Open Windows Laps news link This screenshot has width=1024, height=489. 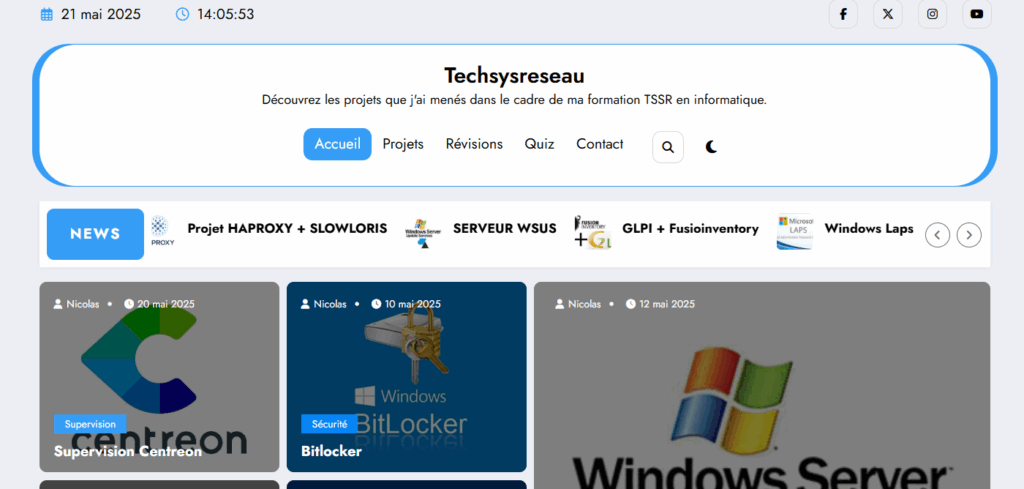click(869, 229)
